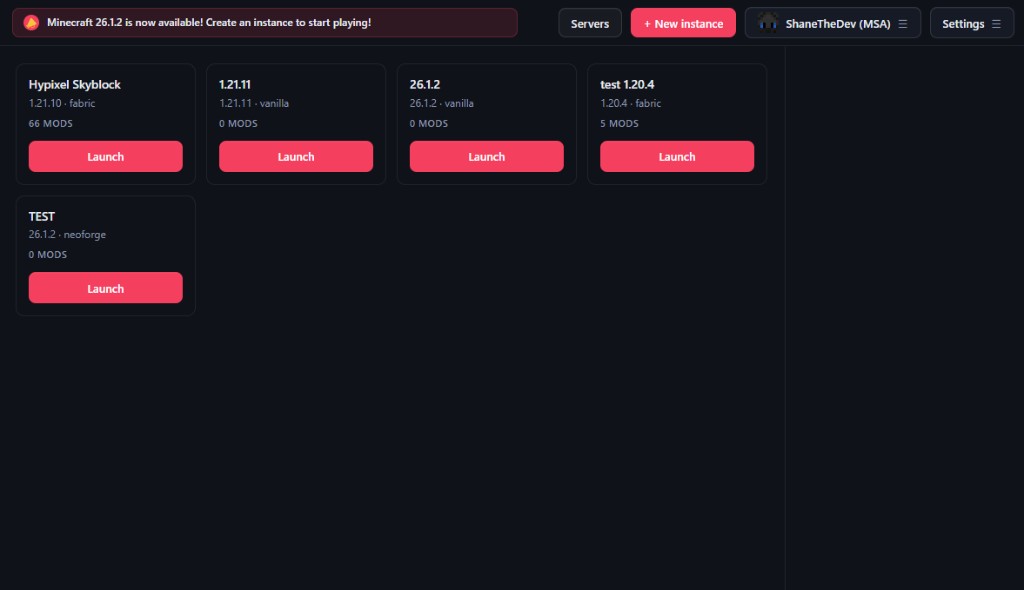Select the 1.21.11 card title

click(x=234, y=84)
